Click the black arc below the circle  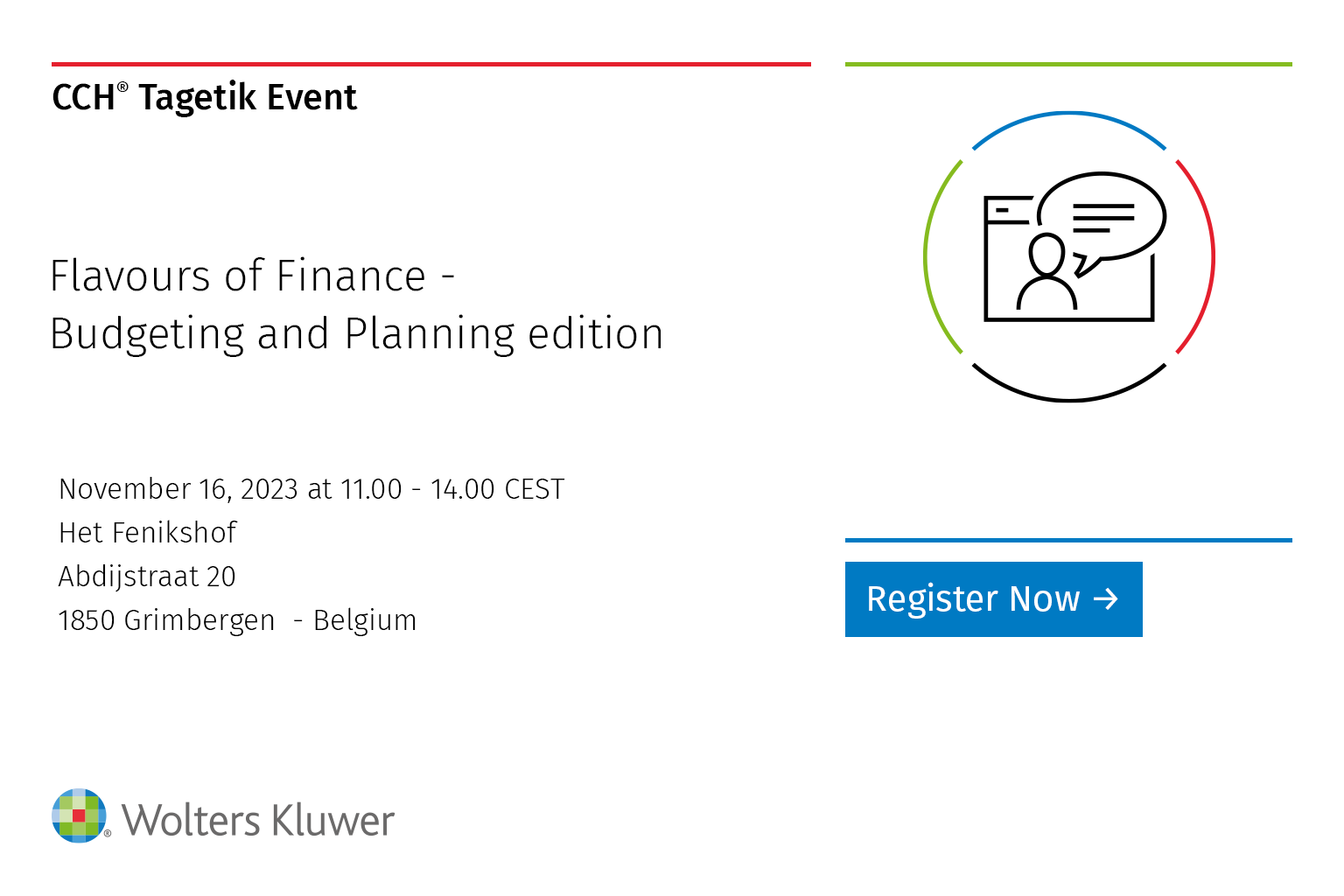pos(1068,399)
